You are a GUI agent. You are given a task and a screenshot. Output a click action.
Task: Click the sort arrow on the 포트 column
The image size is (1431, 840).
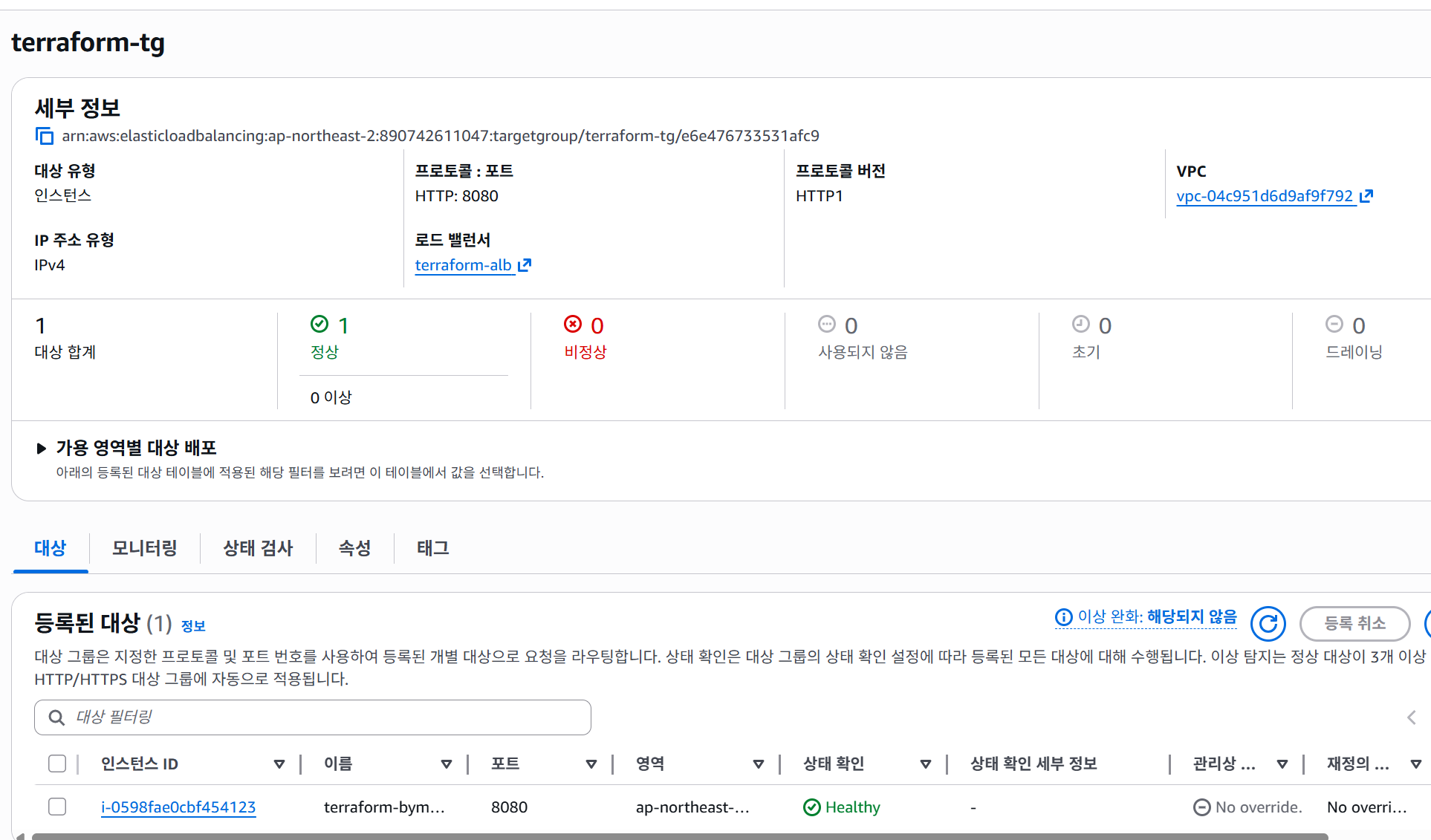[x=591, y=764]
